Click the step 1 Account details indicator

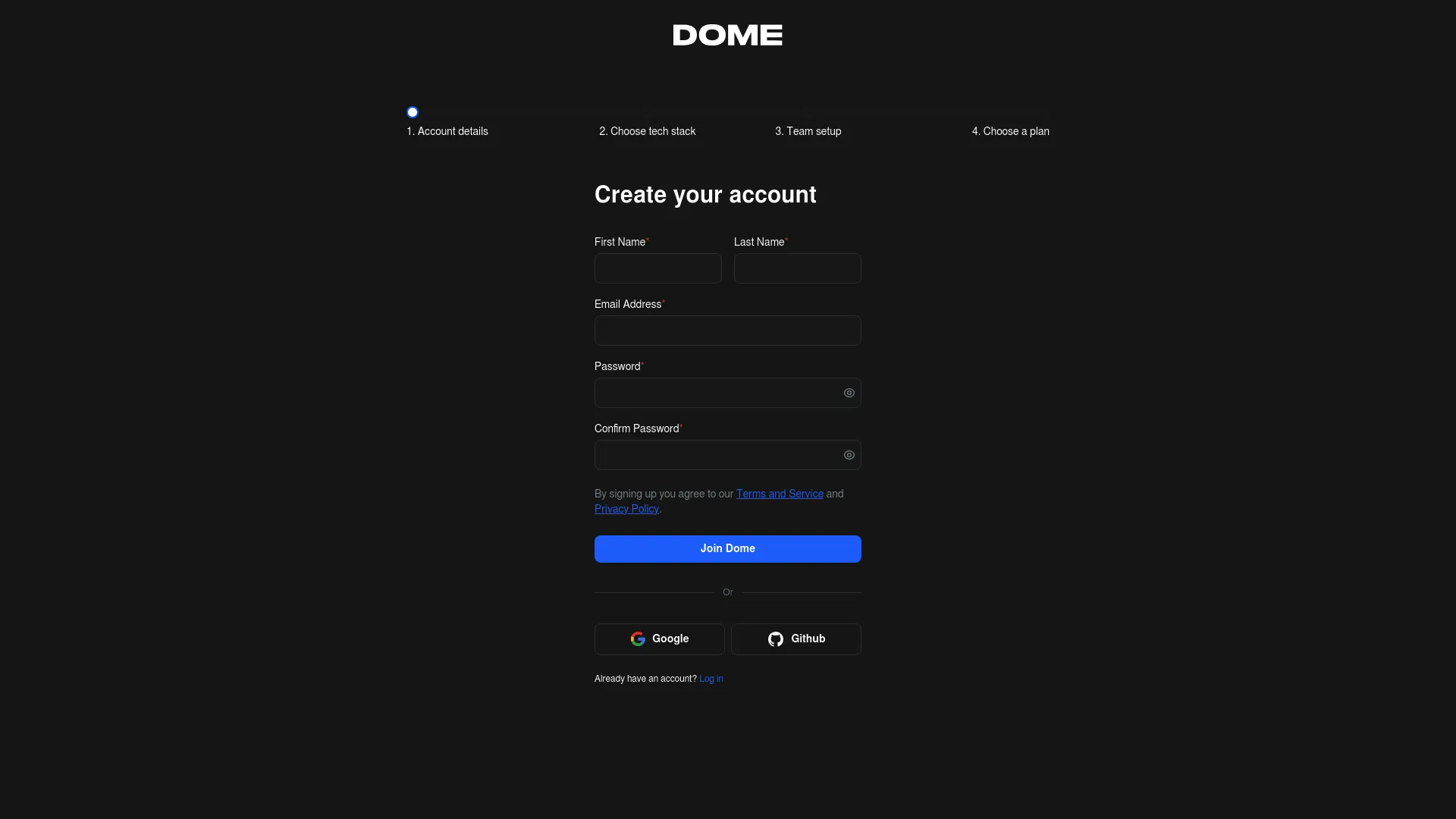tap(412, 111)
